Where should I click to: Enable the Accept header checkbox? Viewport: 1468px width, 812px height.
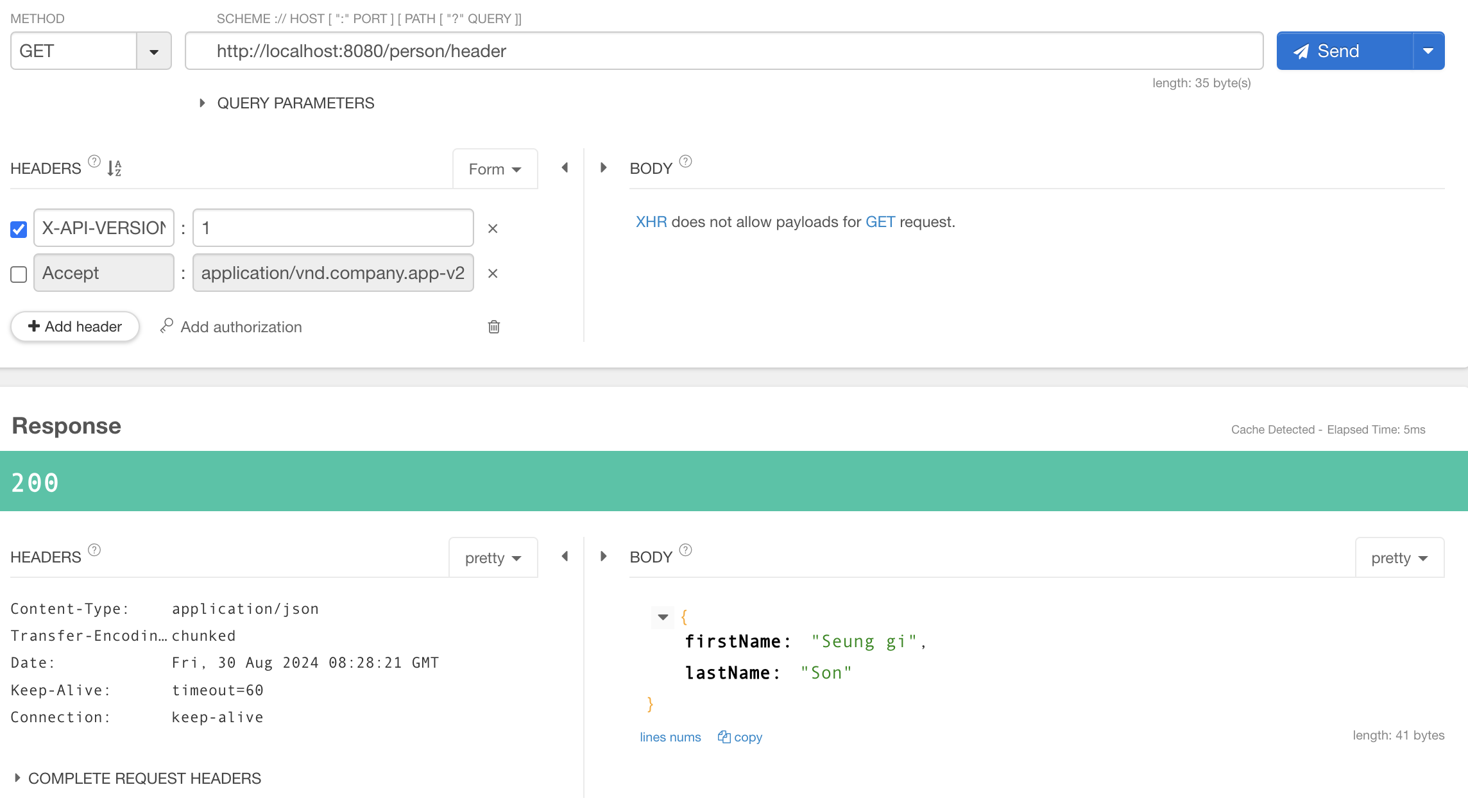click(19, 274)
